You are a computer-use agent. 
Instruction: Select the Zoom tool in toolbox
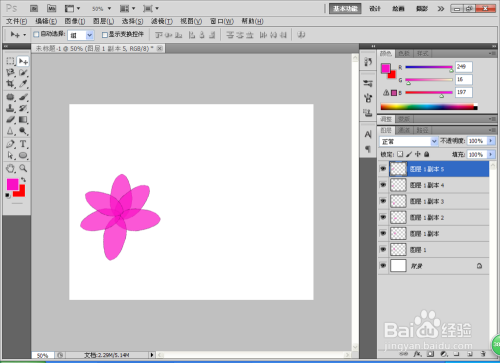point(23,168)
